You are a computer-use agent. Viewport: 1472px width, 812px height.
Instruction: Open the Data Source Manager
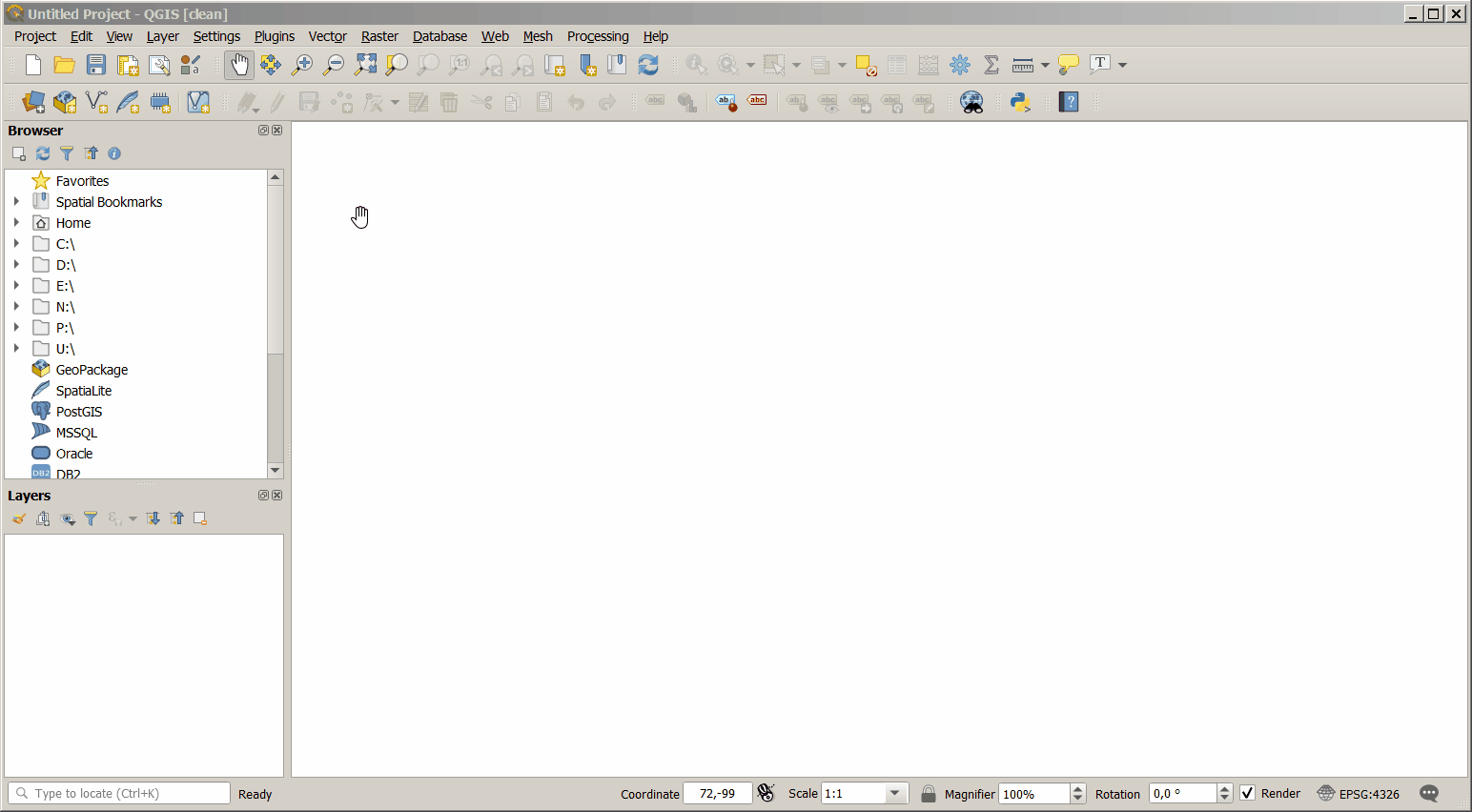click(x=31, y=102)
